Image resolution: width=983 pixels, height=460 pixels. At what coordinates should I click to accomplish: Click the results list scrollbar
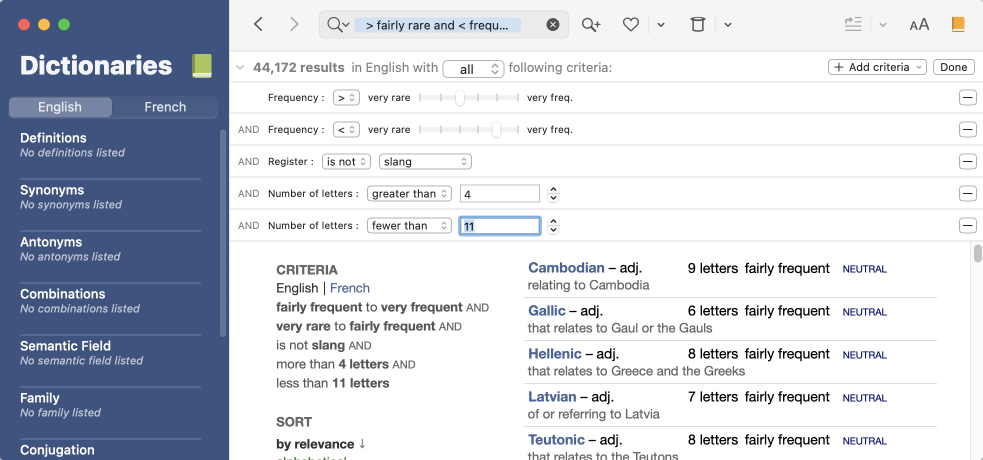tap(977, 254)
